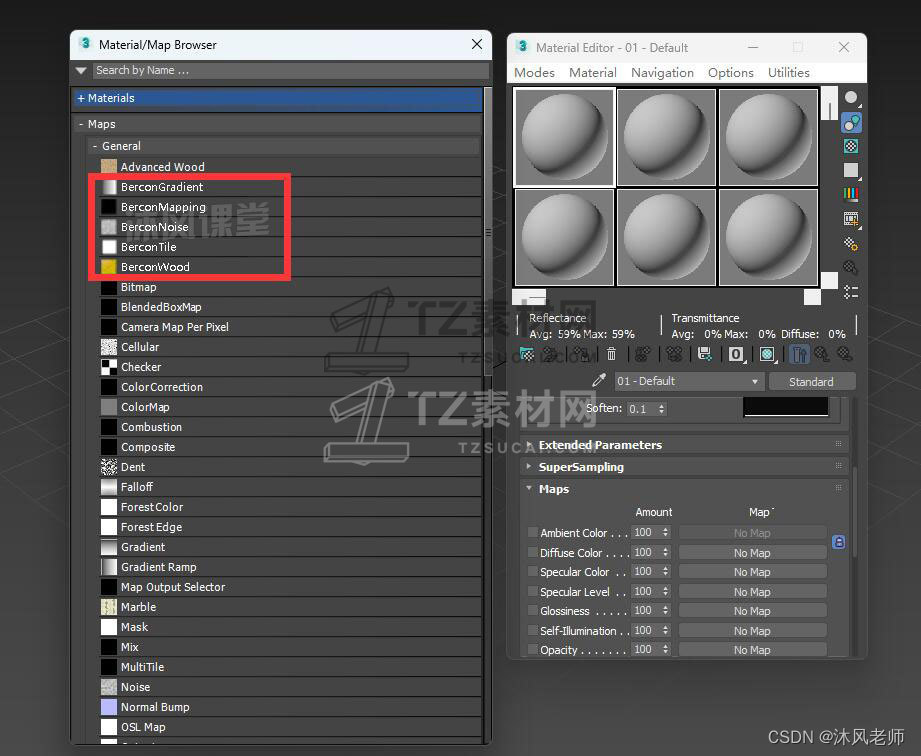This screenshot has width=921, height=756.
Task: Click the Material/Map Browser vertical scrollbar
Action: [488, 232]
